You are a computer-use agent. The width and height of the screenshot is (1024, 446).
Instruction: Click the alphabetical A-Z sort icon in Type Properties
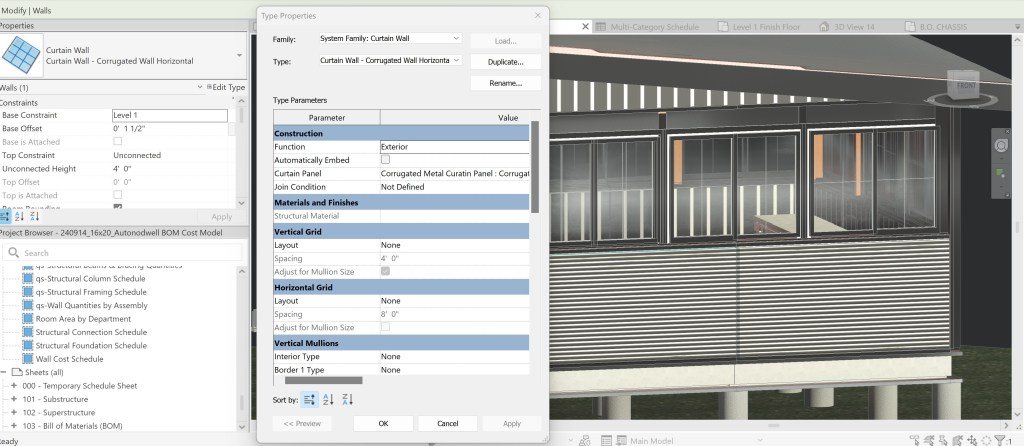coord(328,400)
